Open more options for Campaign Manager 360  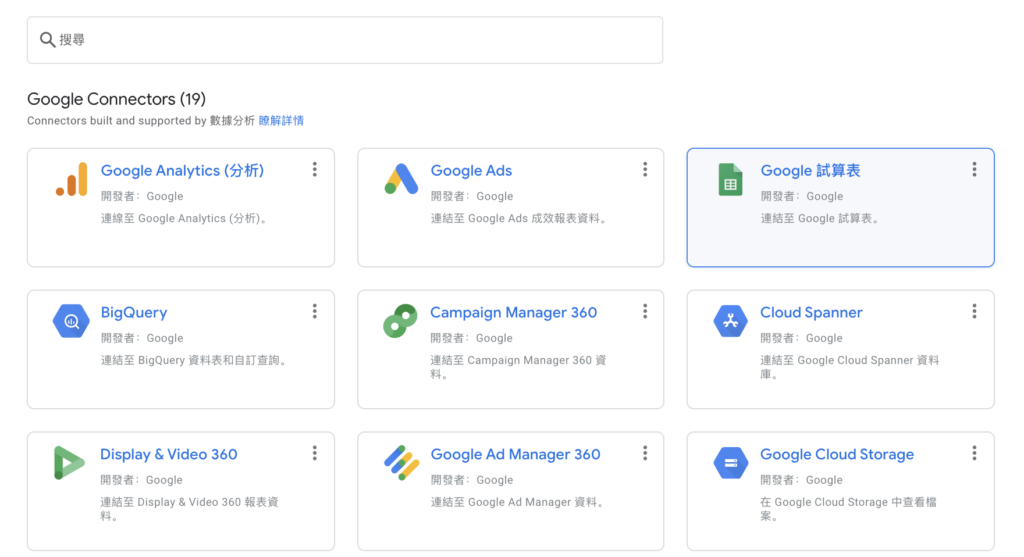pyautogui.click(x=645, y=311)
